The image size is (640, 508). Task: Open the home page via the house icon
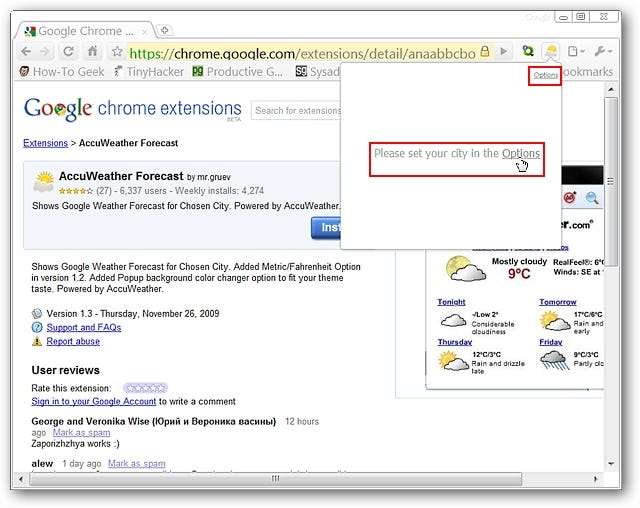(x=93, y=51)
